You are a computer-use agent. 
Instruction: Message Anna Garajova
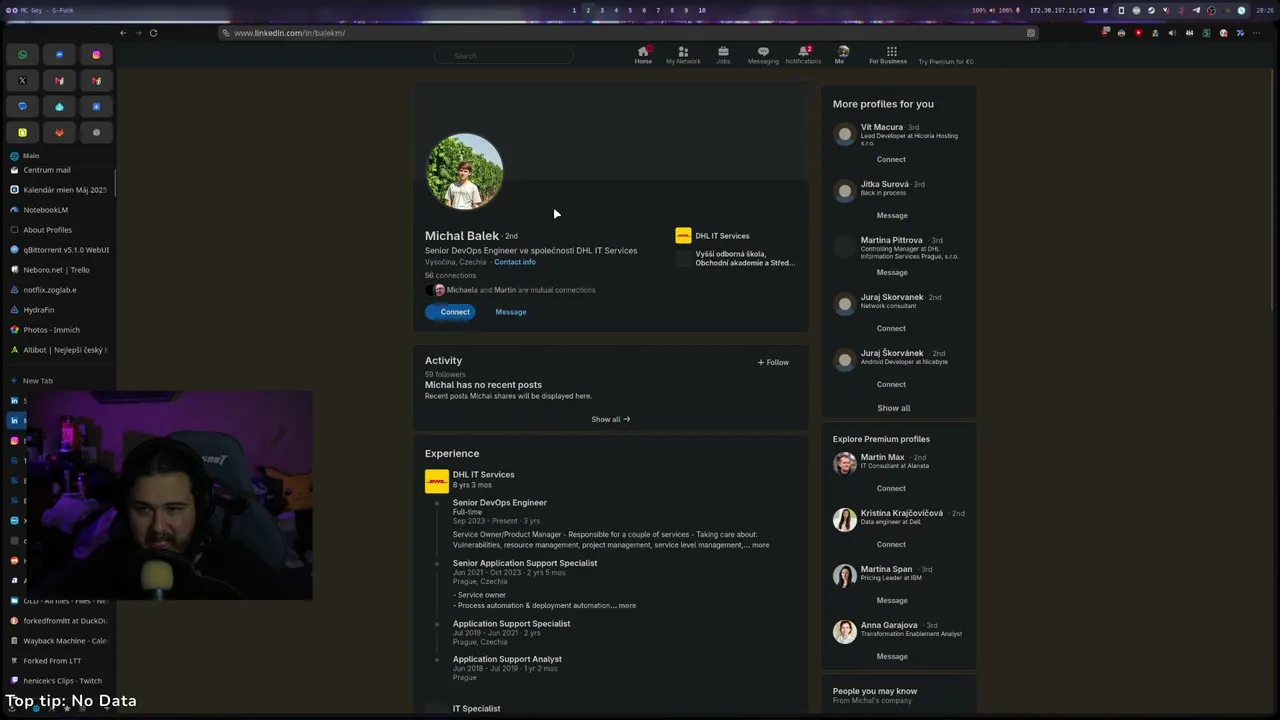[x=892, y=657]
